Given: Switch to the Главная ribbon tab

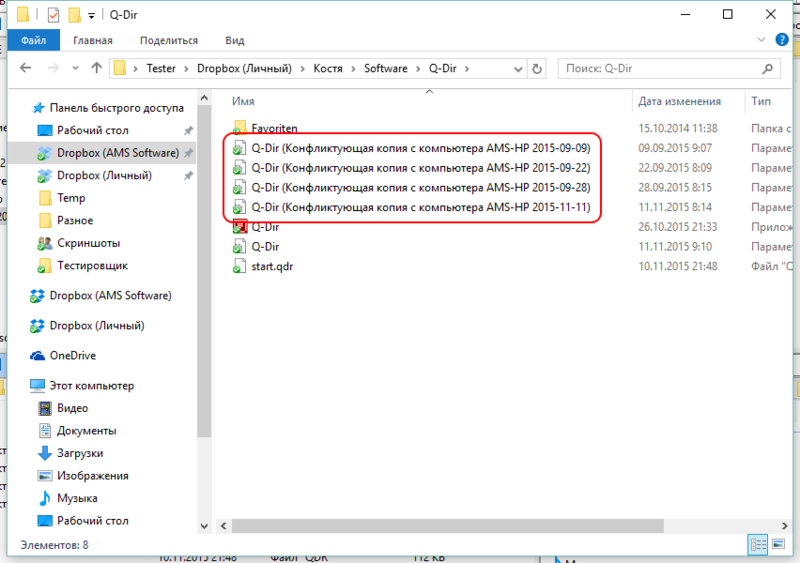Looking at the screenshot, I should [x=92, y=40].
